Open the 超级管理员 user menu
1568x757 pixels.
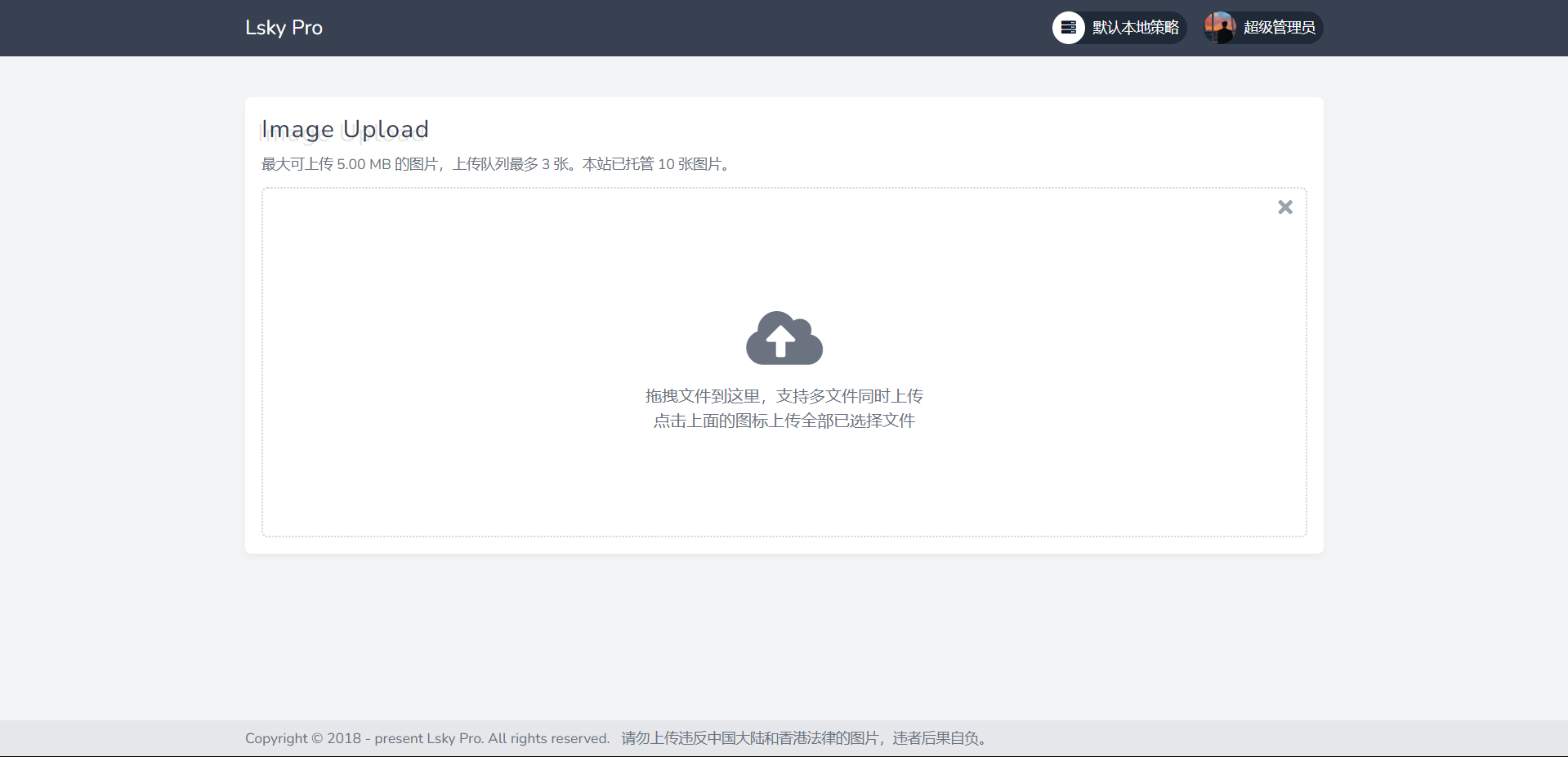[x=1262, y=28]
